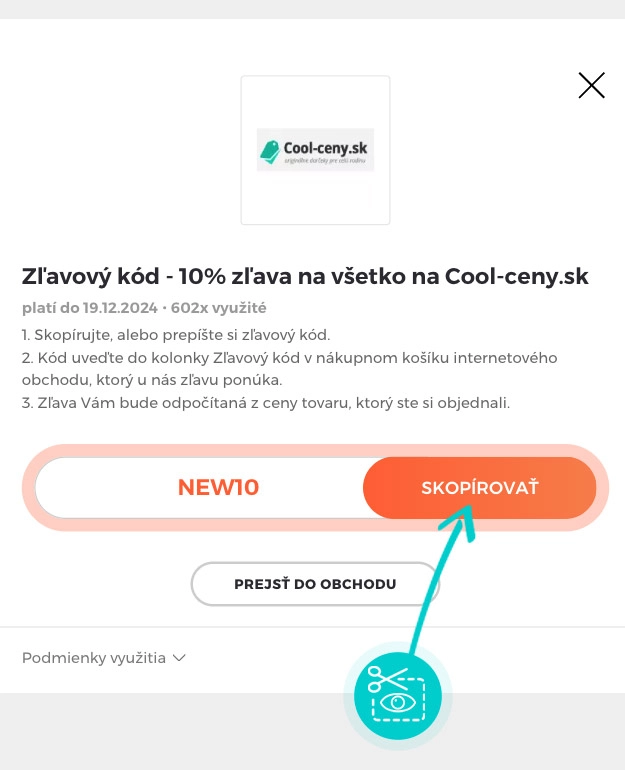Close the coupon popup with the X
Screen dimensions: 625x770
tap(591, 86)
